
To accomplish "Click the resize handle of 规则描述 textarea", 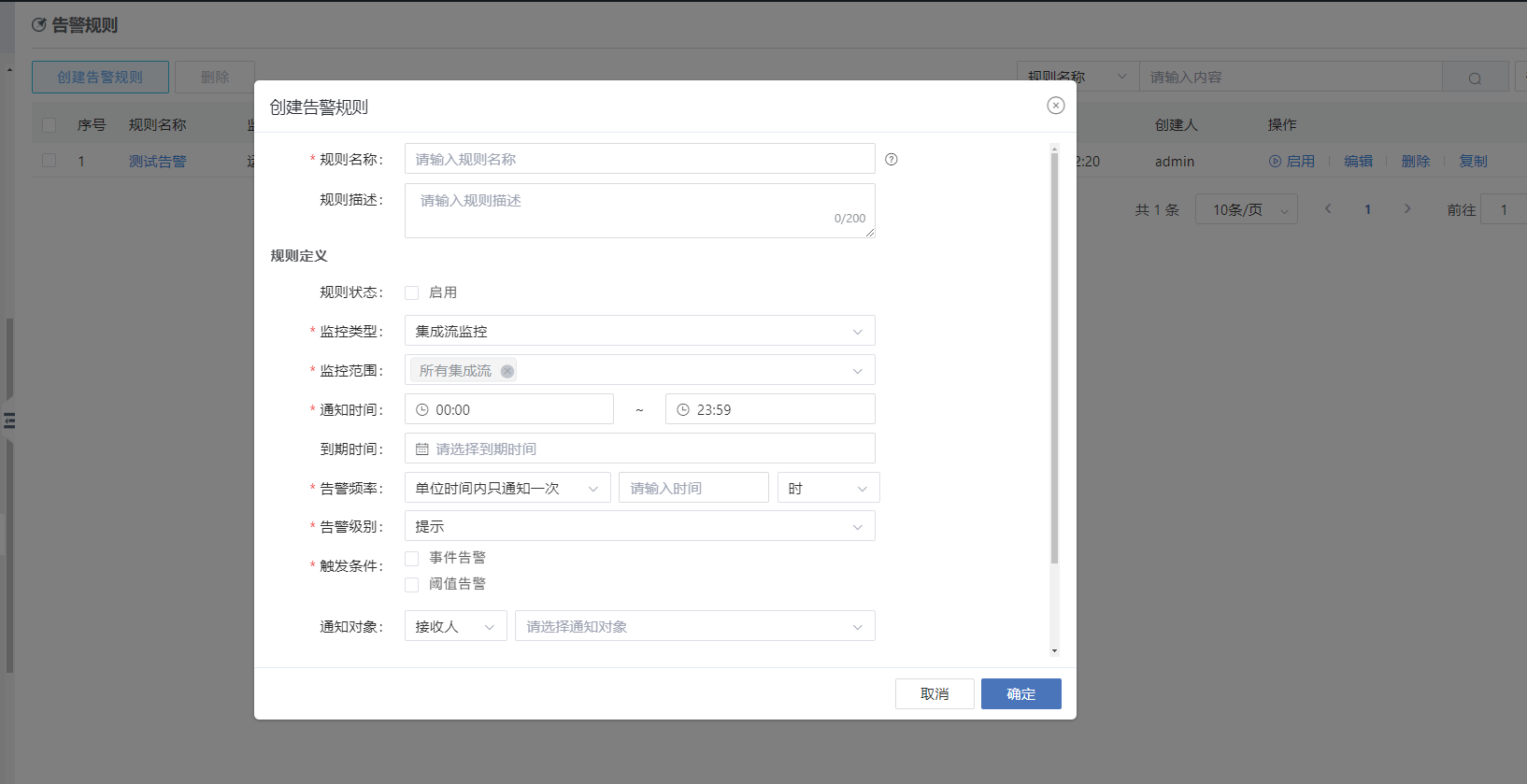I will click(x=870, y=233).
